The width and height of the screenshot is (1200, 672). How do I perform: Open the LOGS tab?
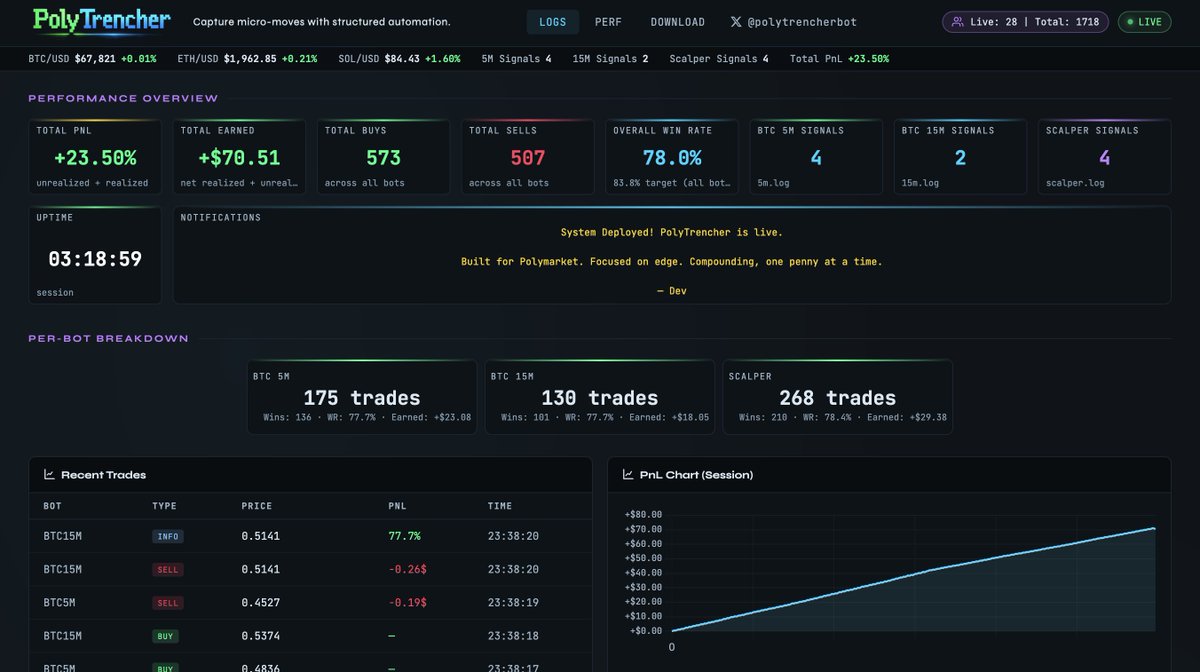[552, 22]
